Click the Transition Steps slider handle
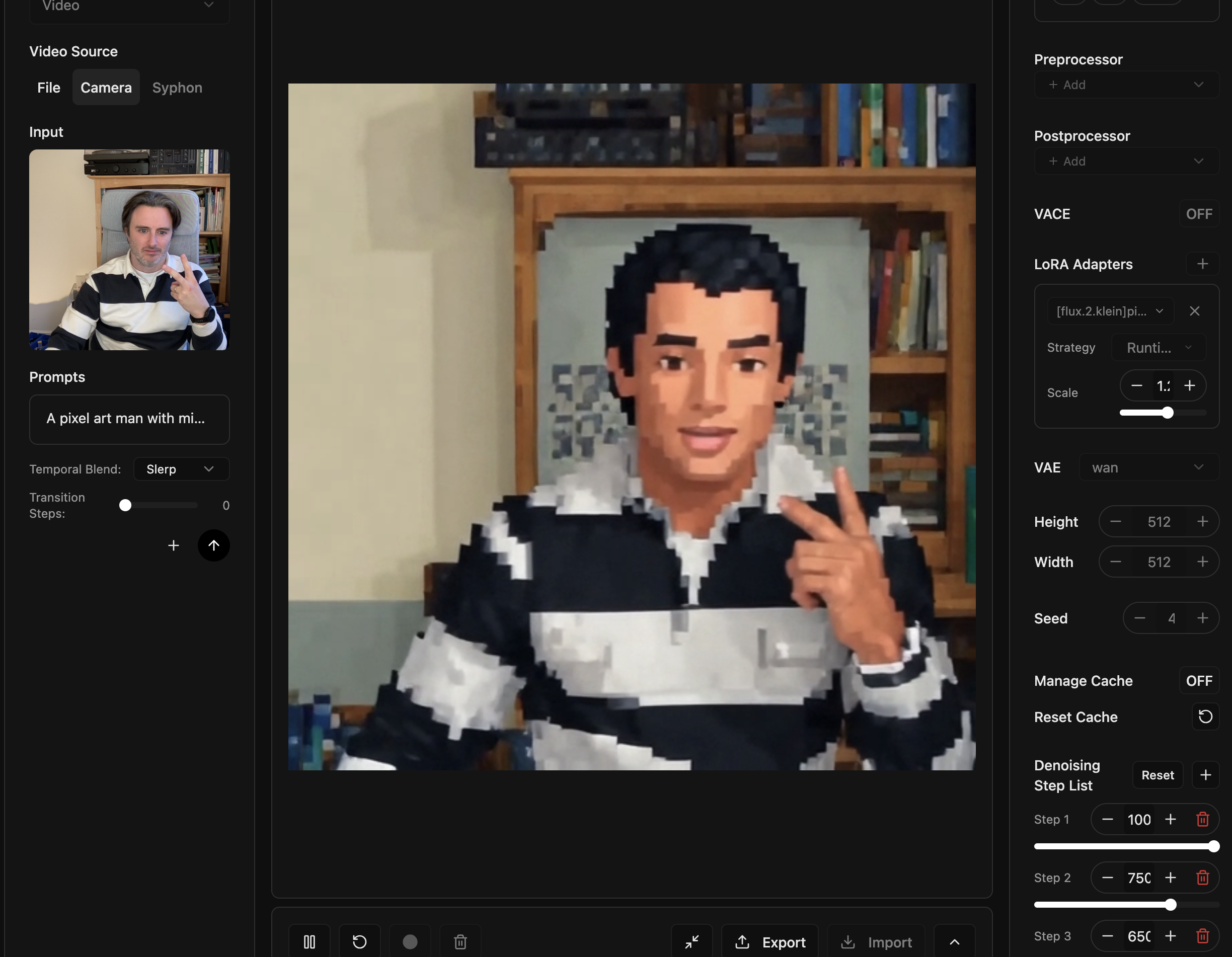Screen dimensions: 1232x957 [x=125, y=505]
